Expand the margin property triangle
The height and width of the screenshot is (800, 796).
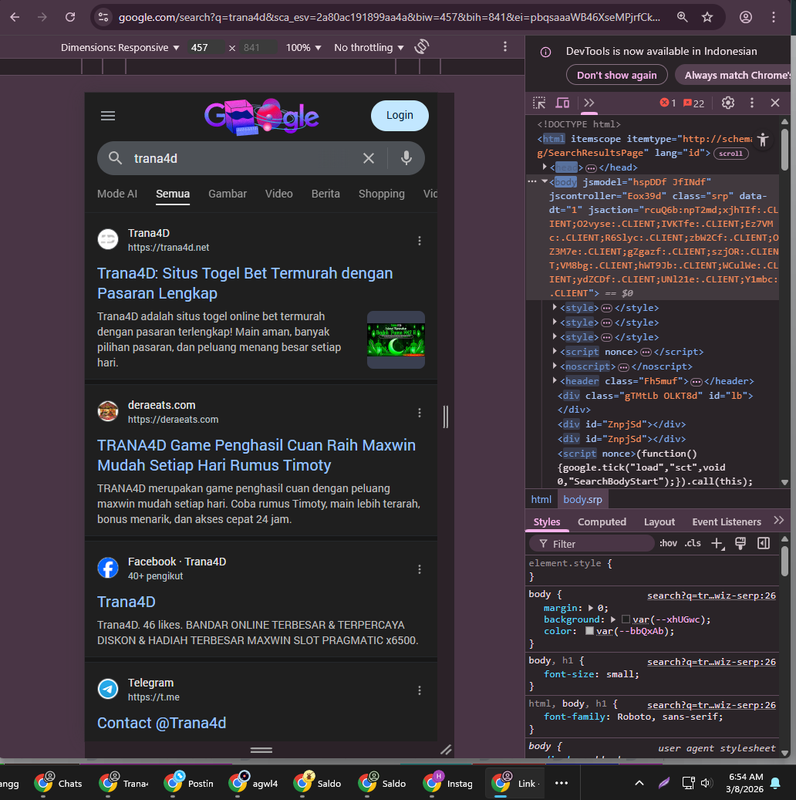pos(590,608)
